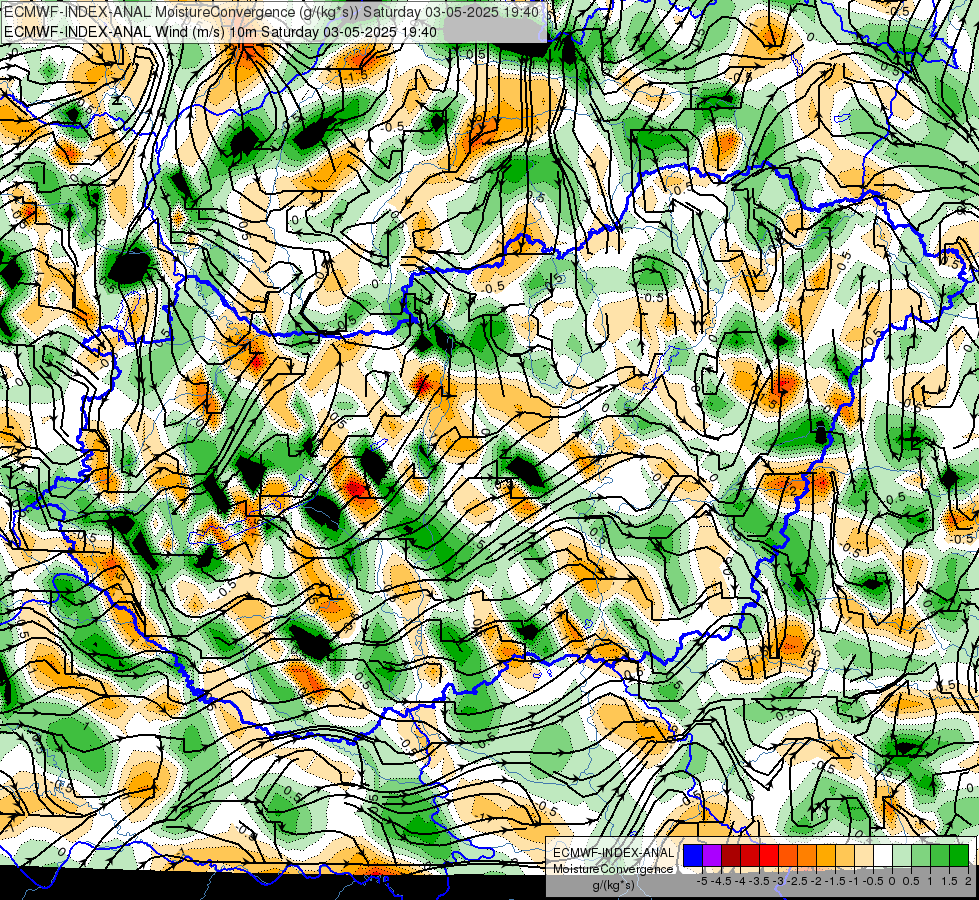Select legend swatch between 0.5 and 1

click(x=921, y=856)
